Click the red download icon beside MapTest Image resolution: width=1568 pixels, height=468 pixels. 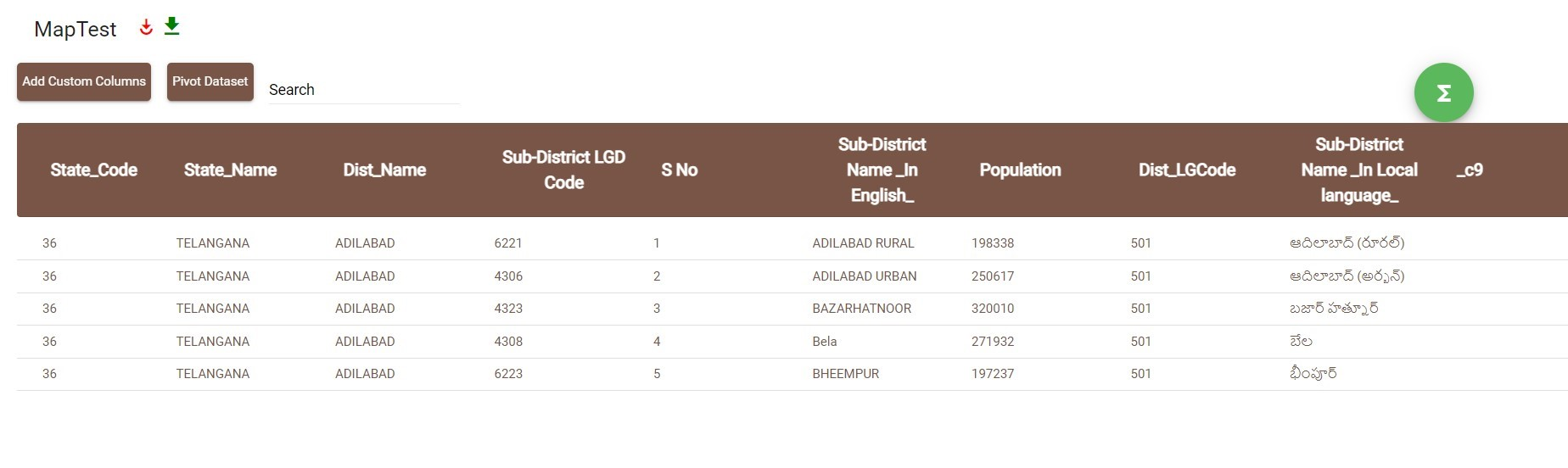(146, 28)
